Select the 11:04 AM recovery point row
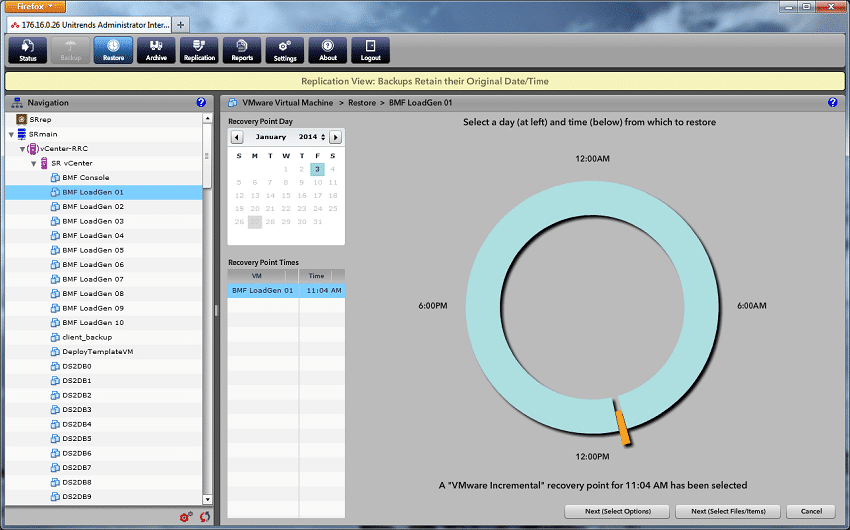Image resolution: width=850 pixels, height=530 pixels. point(286,290)
